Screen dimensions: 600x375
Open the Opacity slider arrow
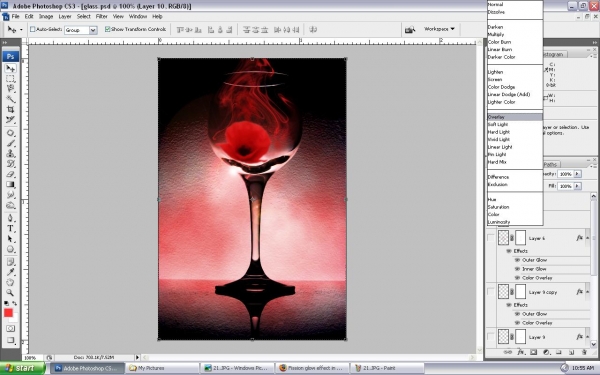(x=577, y=174)
